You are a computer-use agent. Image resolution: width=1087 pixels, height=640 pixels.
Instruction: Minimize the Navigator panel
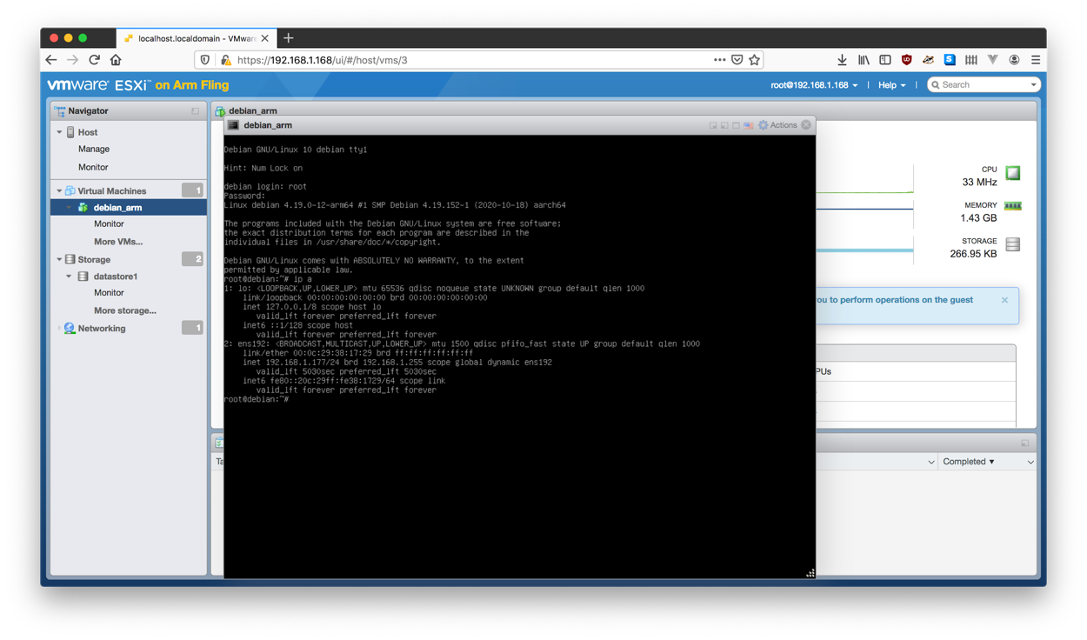(x=195, y=111)
